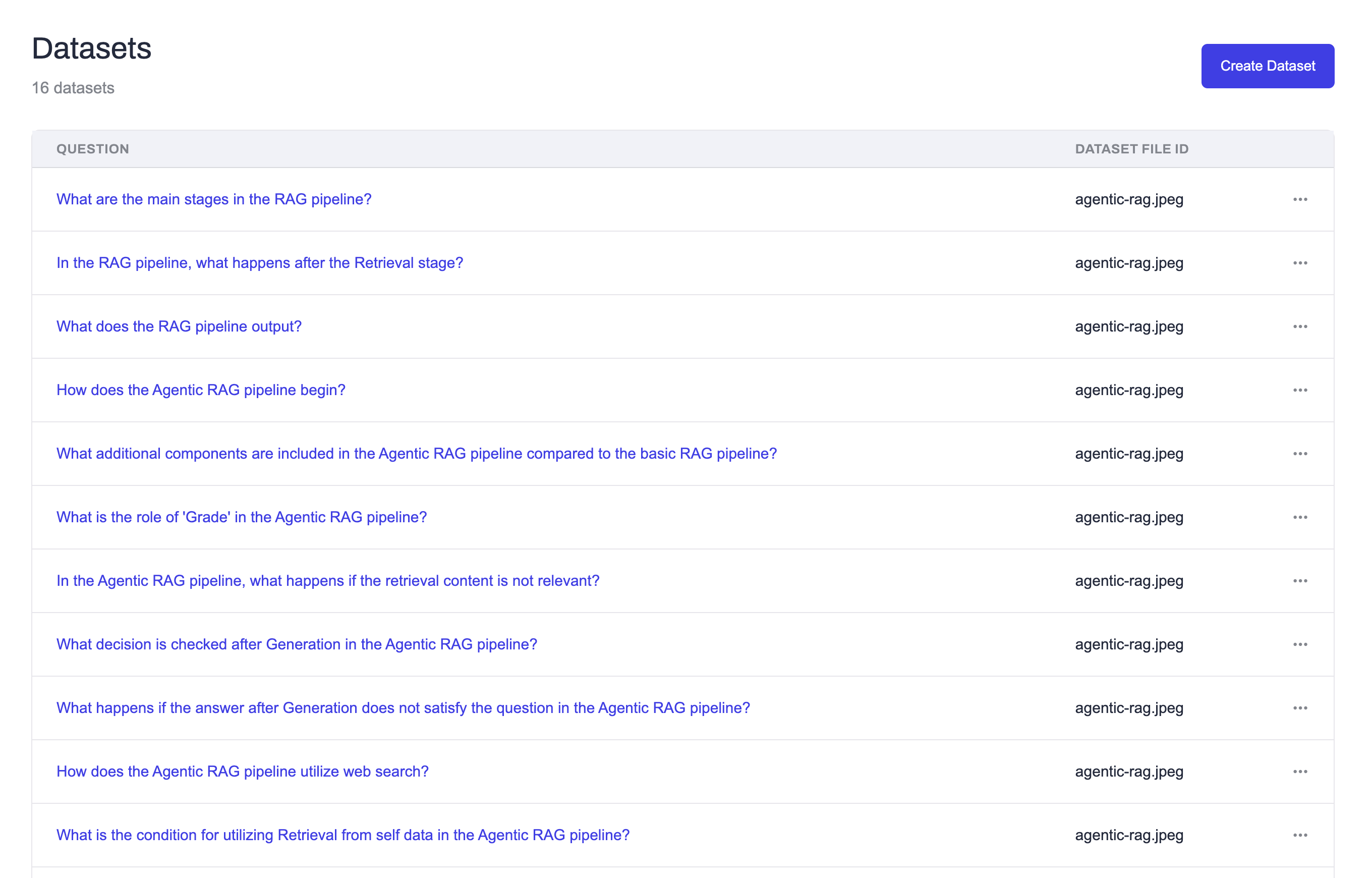The width and height of the screenshot is (1372, 878).
Task: Click the ellipsis next to the Generation decision question
Action: 1301,644
